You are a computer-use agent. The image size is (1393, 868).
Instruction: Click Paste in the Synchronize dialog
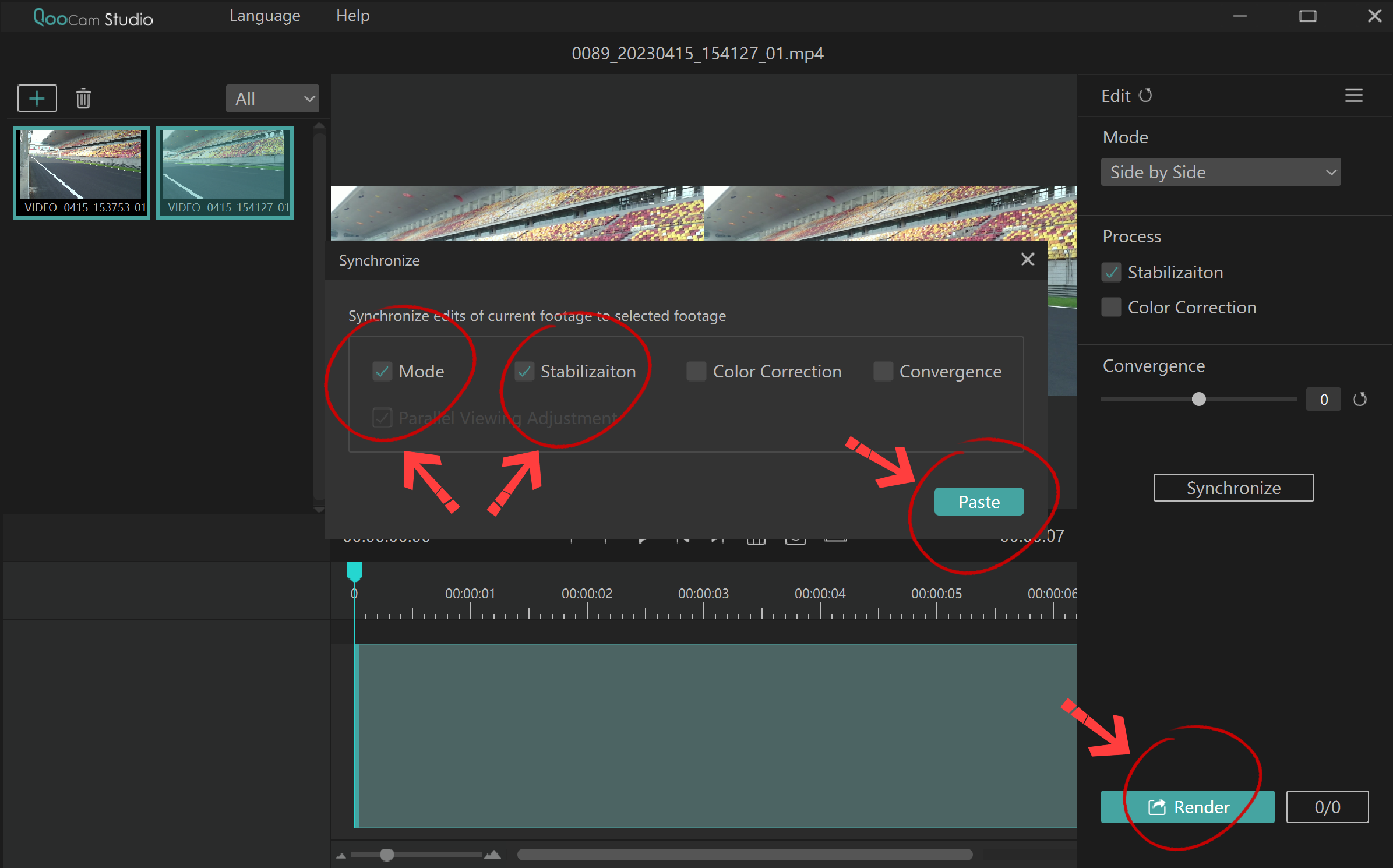click(x=979, y=501)
